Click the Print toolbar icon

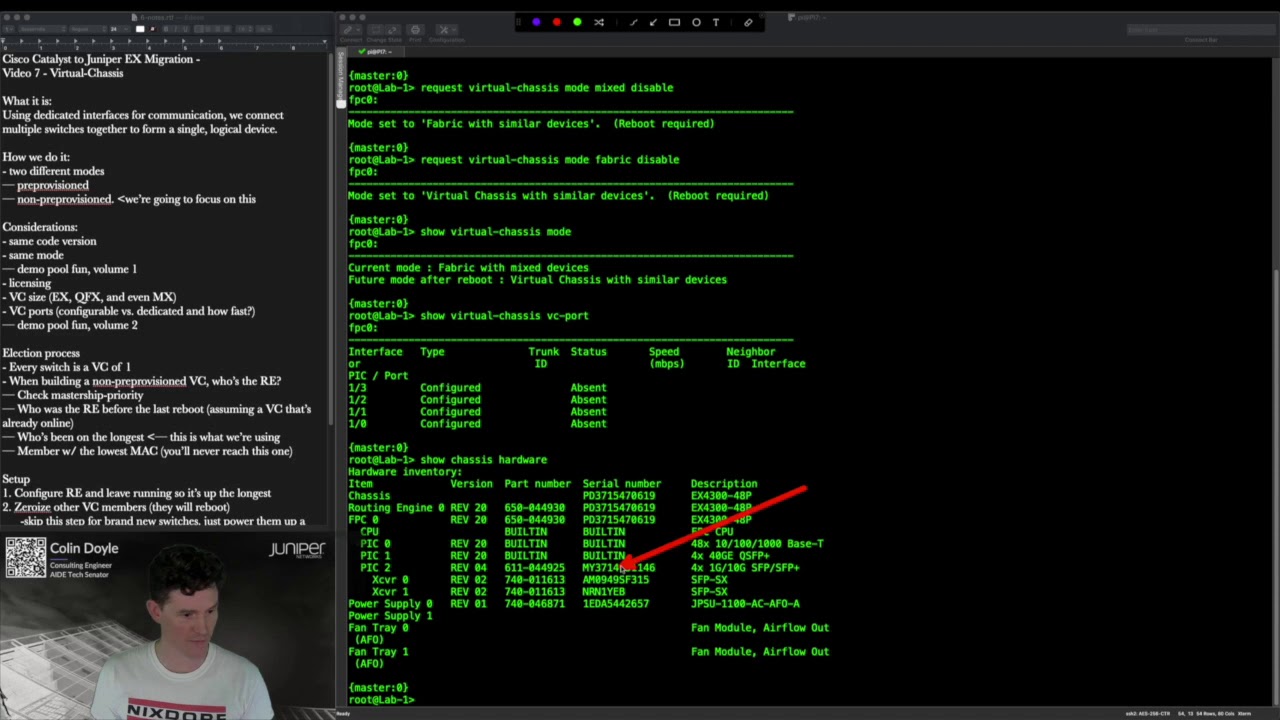(415, 30)
